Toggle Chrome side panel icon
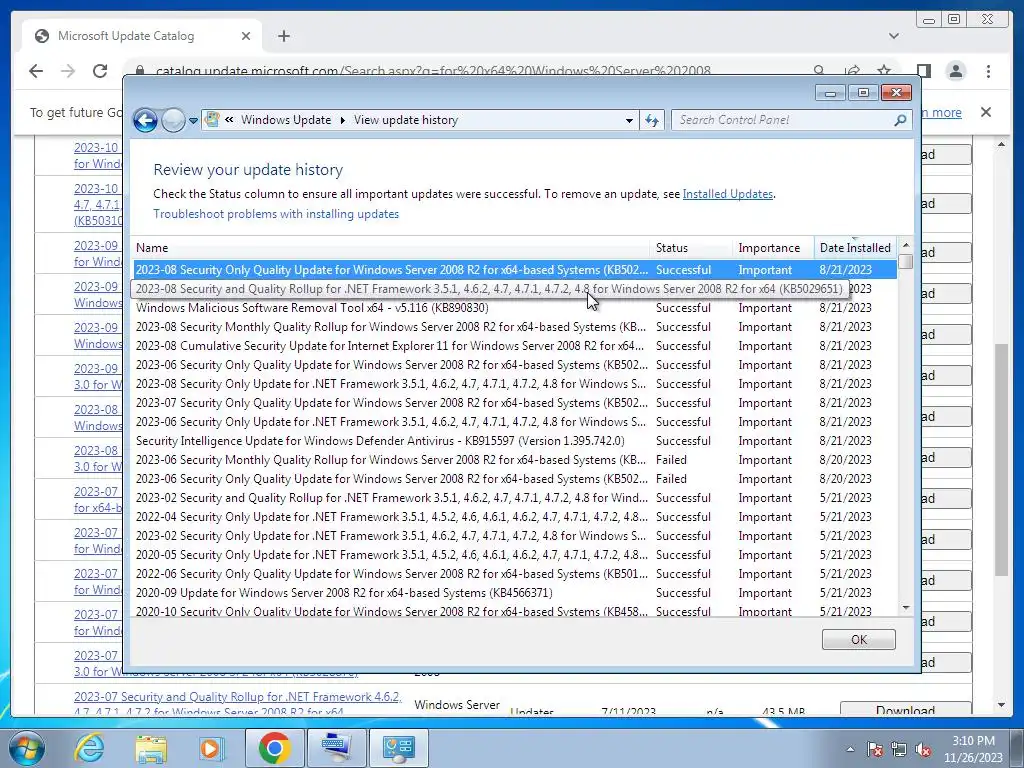The height and width of the screenshot is (768, 1024). click(923, 71)
